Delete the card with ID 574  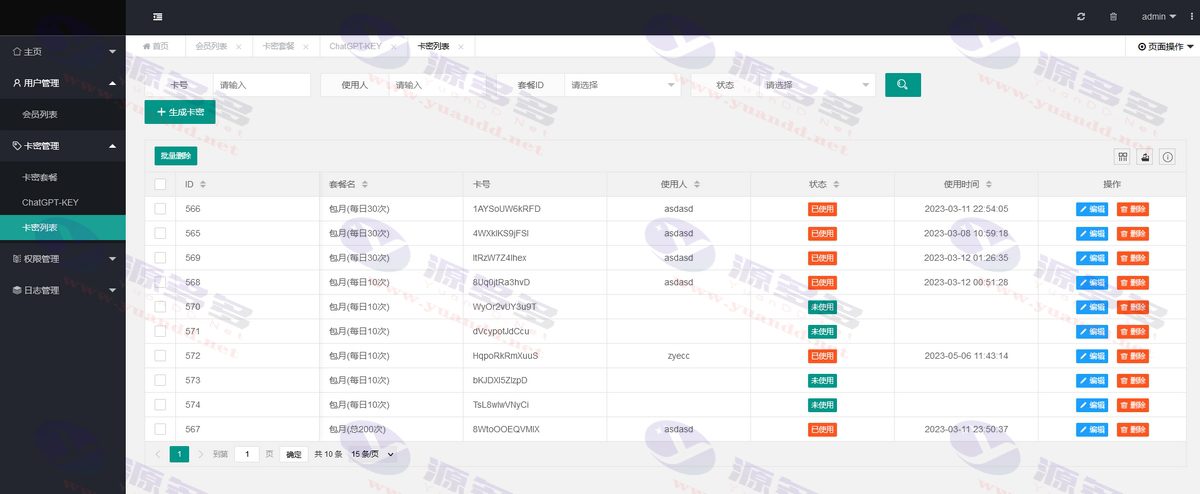point(1133,405)
